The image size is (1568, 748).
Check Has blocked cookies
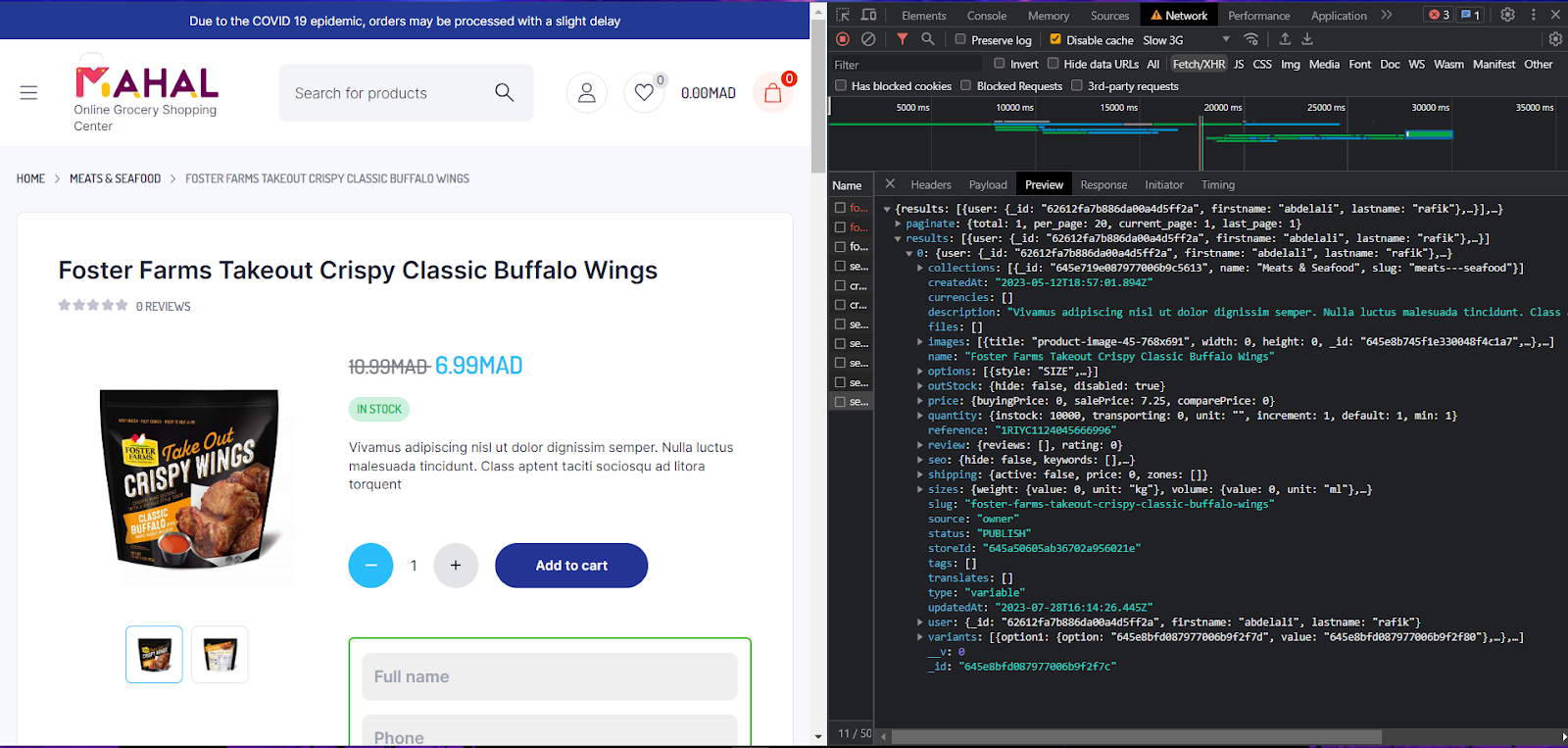[x=841, y=85]
